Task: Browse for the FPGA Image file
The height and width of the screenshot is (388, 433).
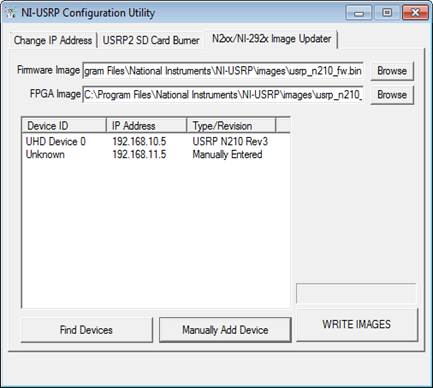Action: point(392,95)
